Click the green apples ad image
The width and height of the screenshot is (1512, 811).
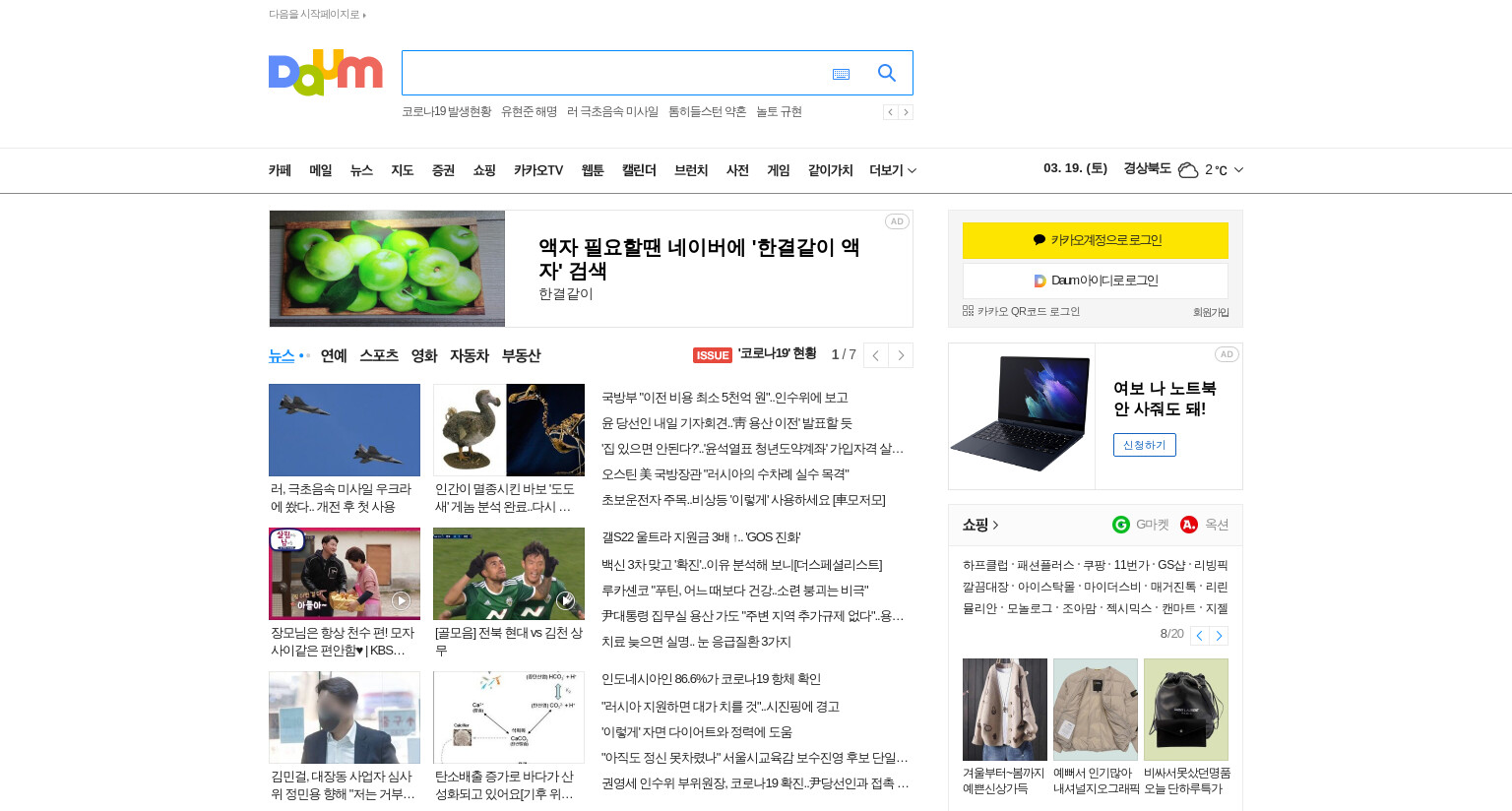387,269
